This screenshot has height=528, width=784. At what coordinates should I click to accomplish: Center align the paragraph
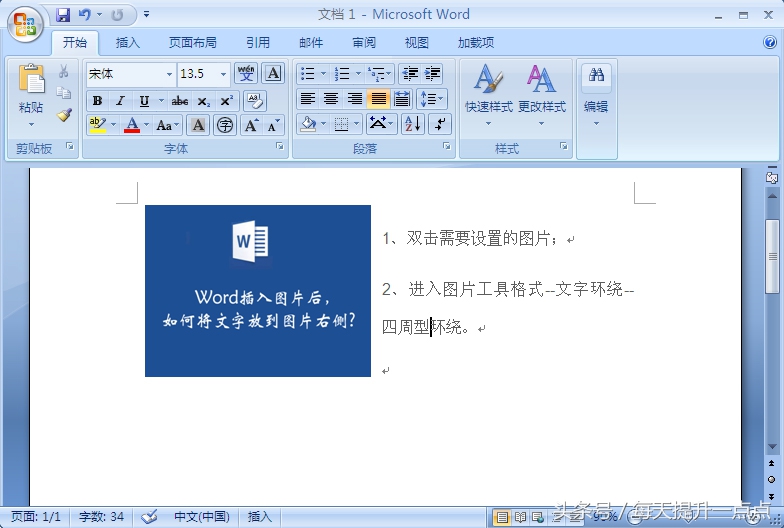coord(331,98)
